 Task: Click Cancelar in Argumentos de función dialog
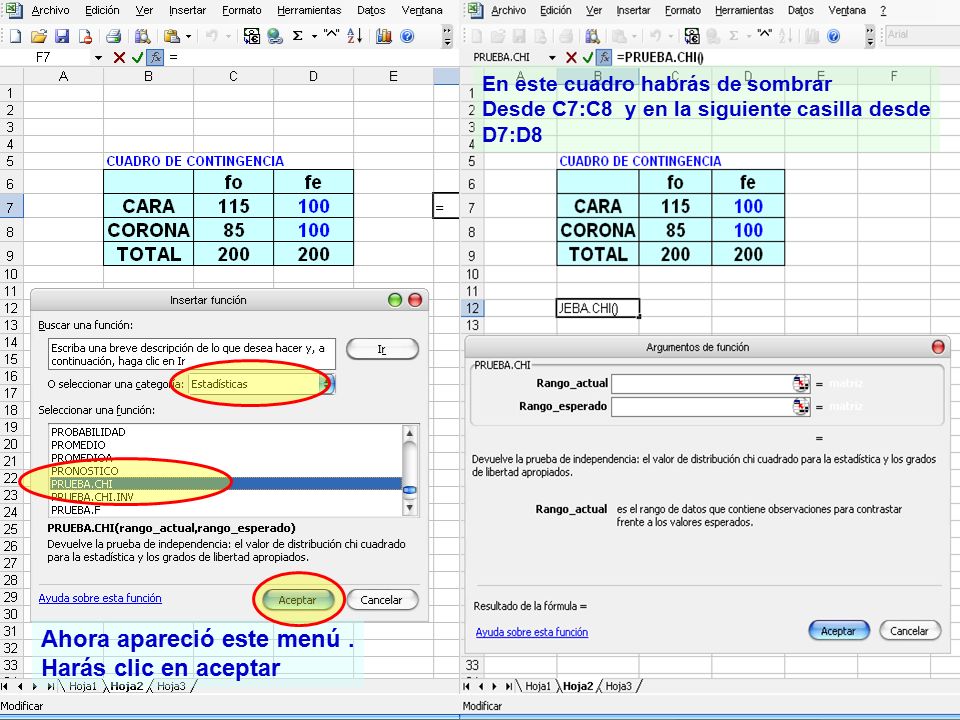[x=909, y=631]
